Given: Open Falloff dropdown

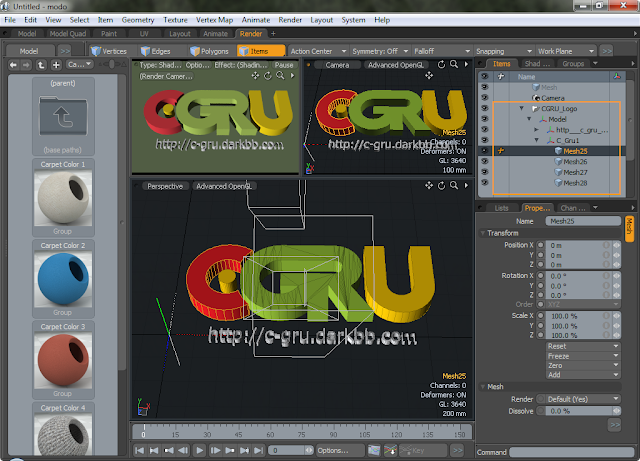Looking at the screenshot, I should tap(442, 51).
